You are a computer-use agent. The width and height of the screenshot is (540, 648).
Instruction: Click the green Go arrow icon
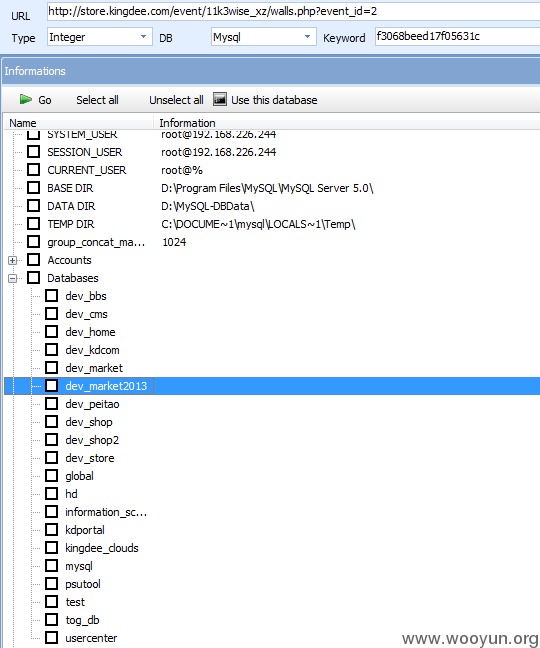(26, 100)
